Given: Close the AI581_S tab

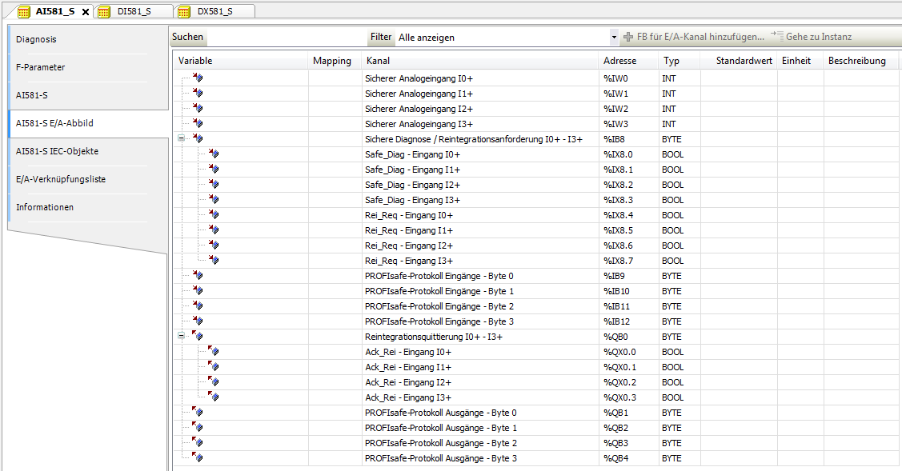Looking at the screenshot, I should pyautogui.click(x=86, y=12).
